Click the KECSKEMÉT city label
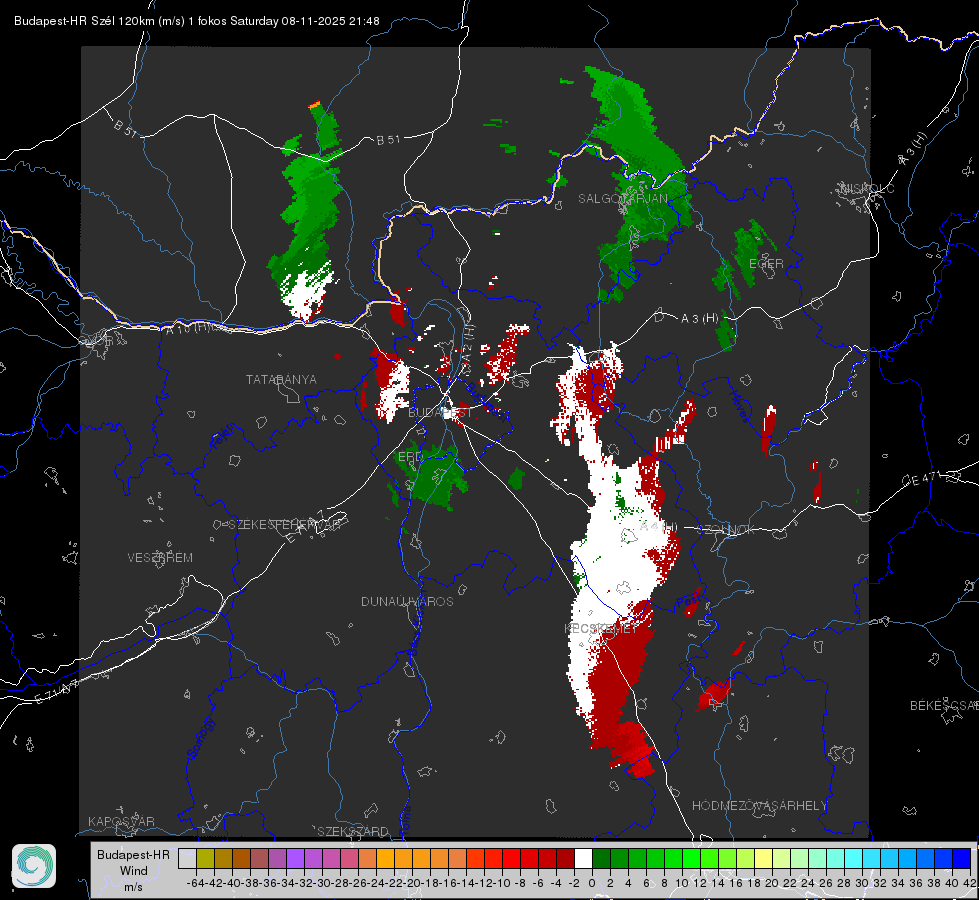The height and width of the screenshot is (900, 979). [601, 628]
